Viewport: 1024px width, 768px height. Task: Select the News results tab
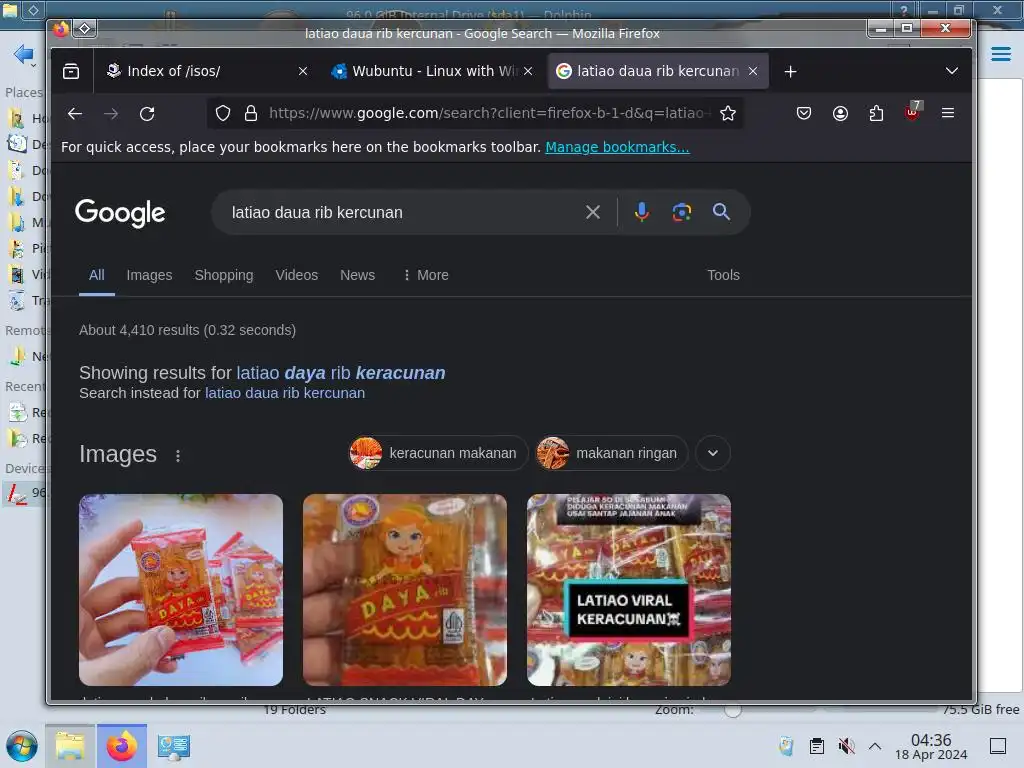pos(357,275)
